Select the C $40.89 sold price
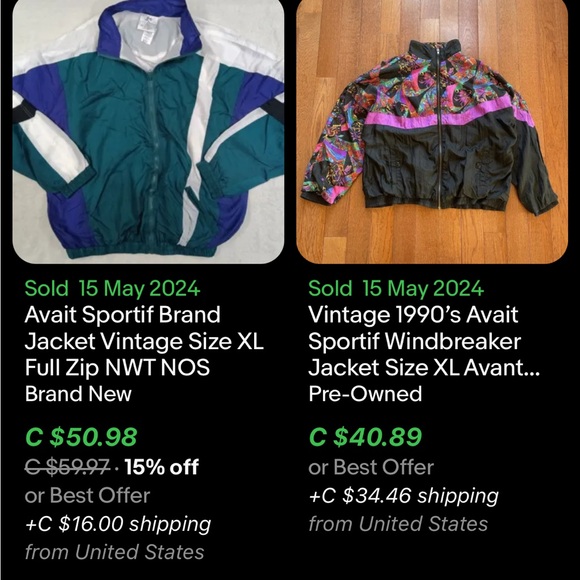The width and height of the screenshot is (580, 580). click(365, 437)
